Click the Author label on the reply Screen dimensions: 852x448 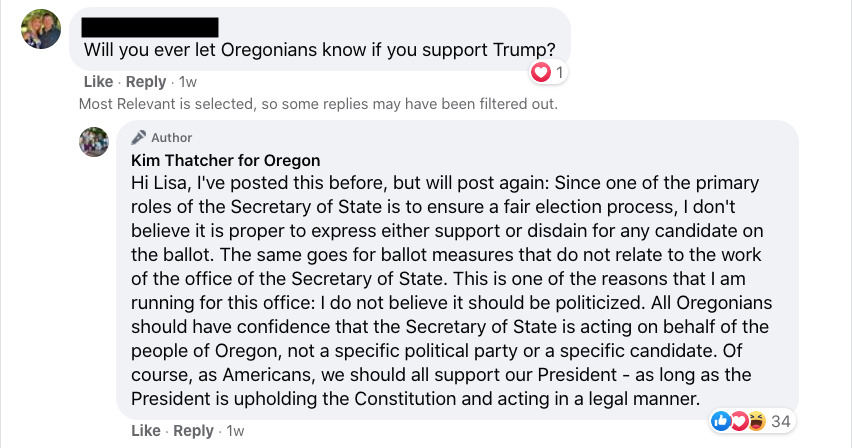pos(172,138)
